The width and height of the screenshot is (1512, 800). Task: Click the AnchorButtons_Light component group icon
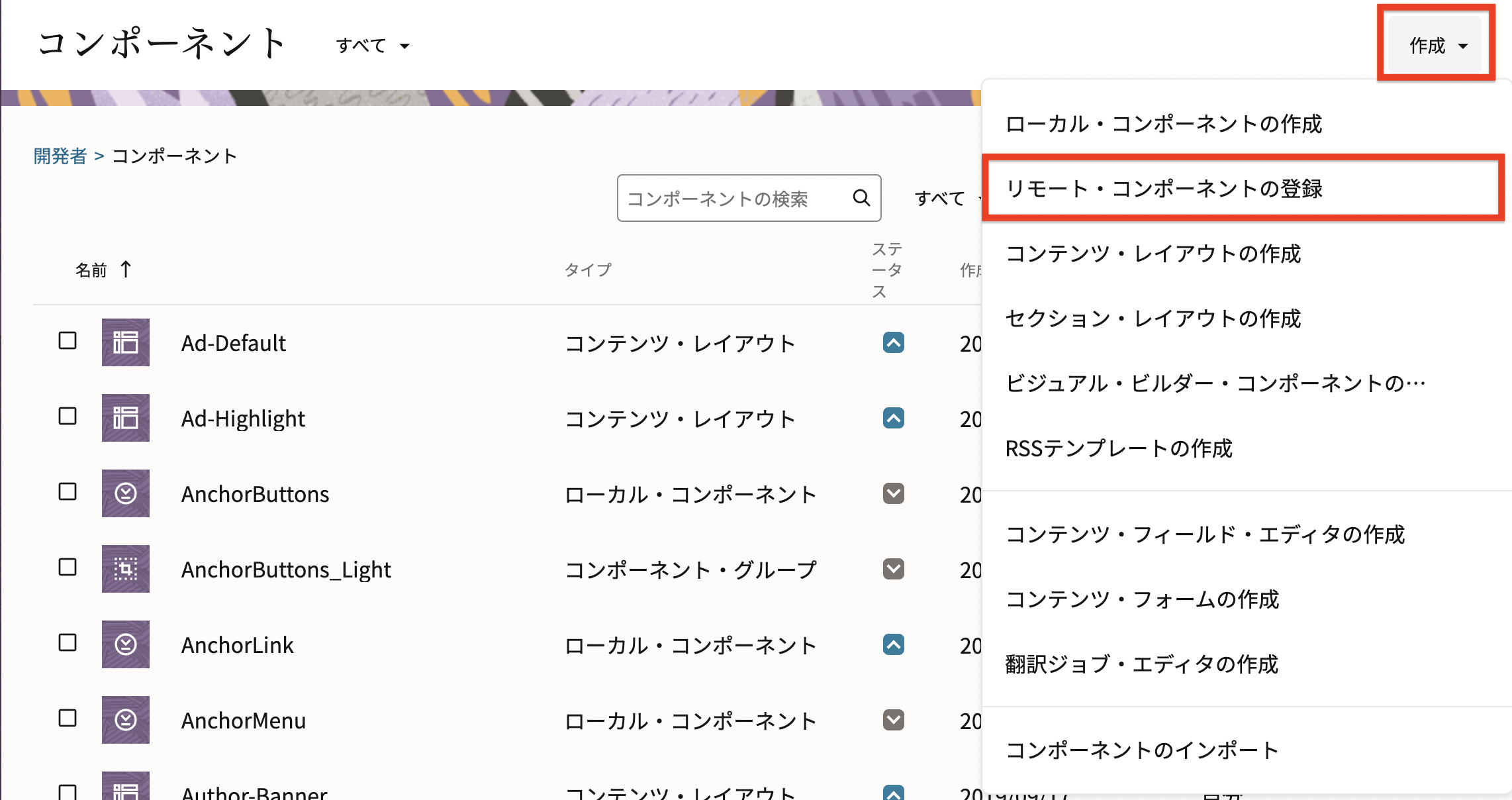pos(125,569)
